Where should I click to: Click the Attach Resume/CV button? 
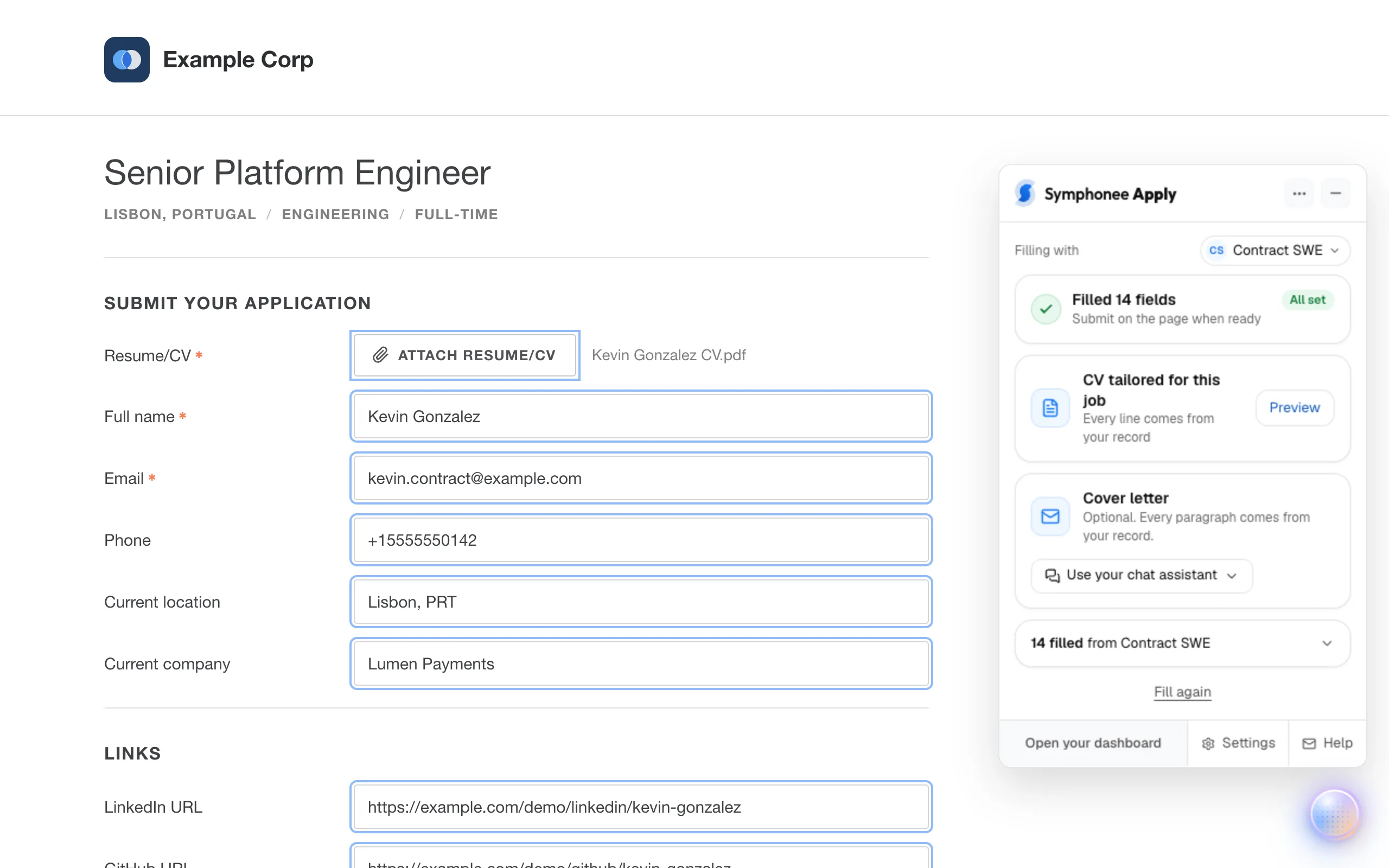point(464,355)
